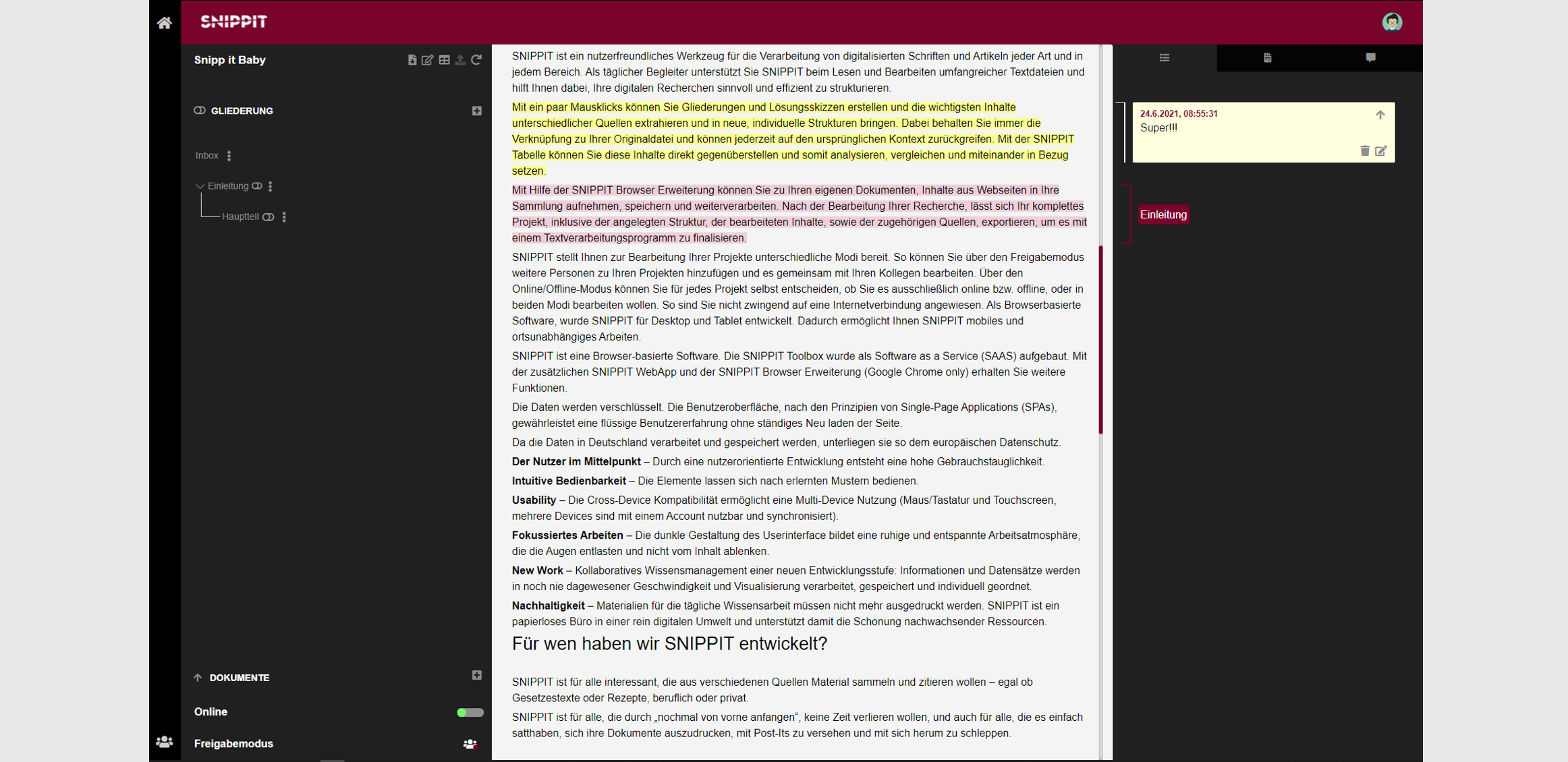The image size is (1568, 762).
Task: Click the Snipp it Baby project title
Action: click(230, 60)
